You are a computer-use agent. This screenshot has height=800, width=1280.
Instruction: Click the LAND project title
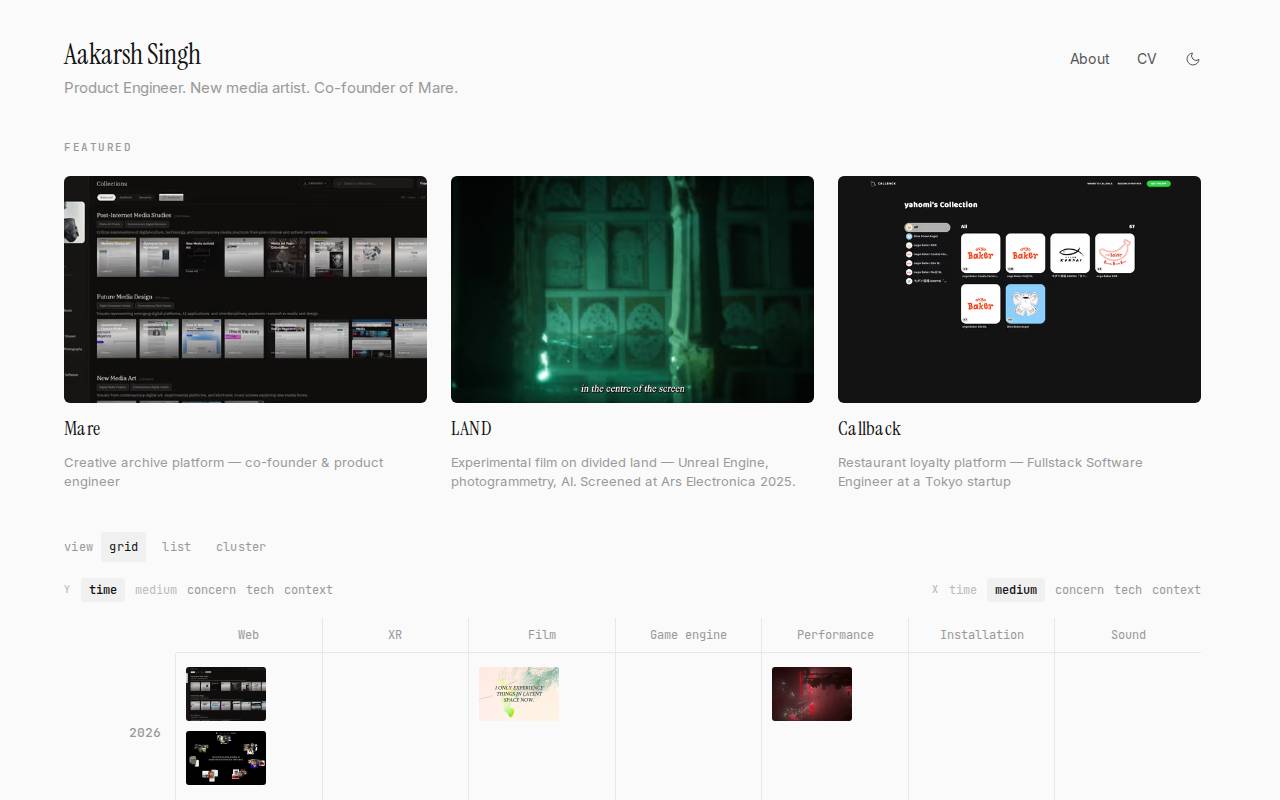point(471,428)
